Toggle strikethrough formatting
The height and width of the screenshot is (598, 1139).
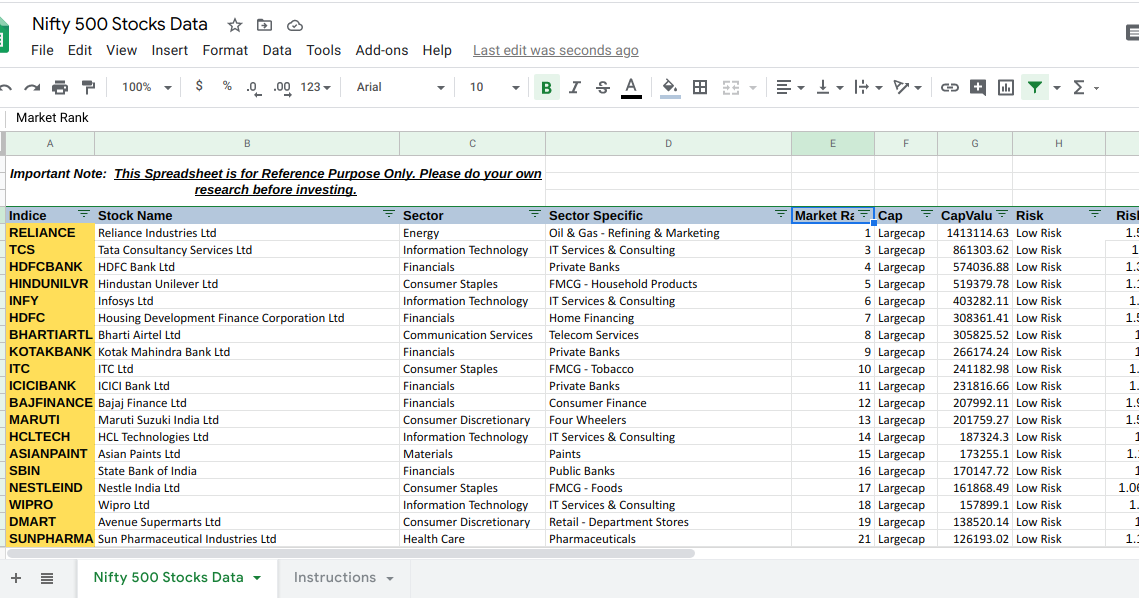point(602,87)
